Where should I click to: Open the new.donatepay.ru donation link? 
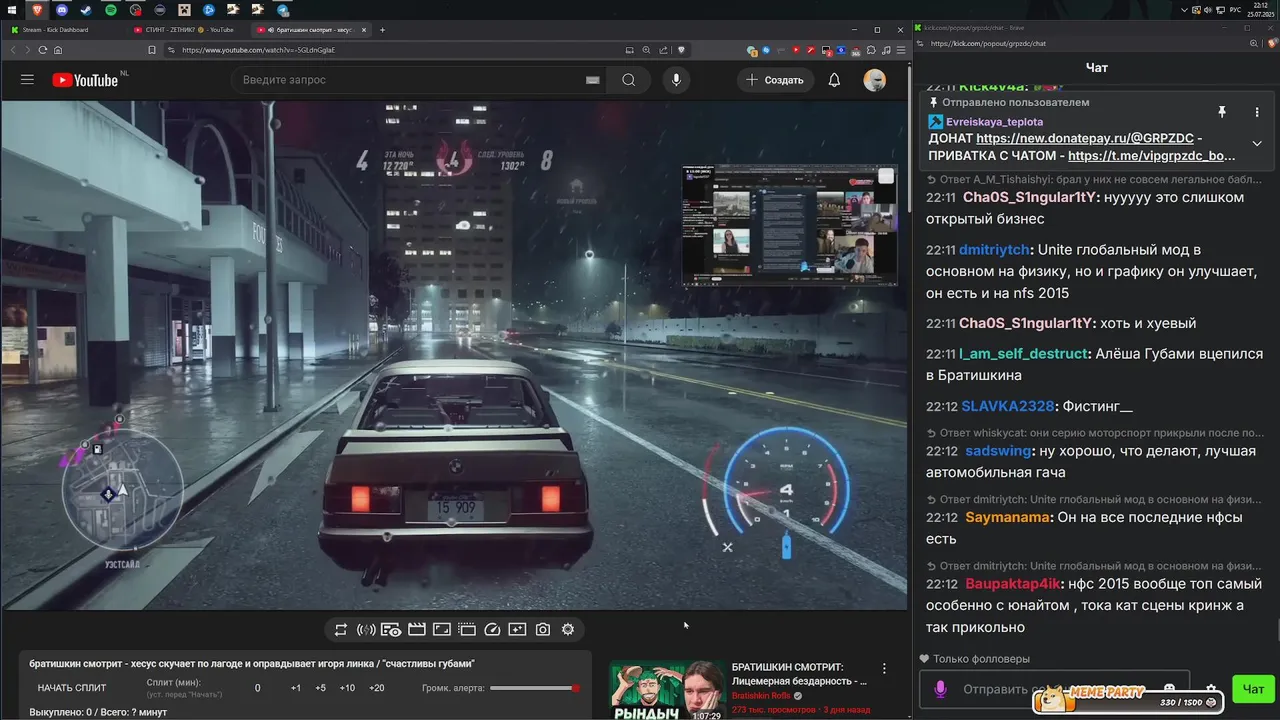[x=1084, y=139]
